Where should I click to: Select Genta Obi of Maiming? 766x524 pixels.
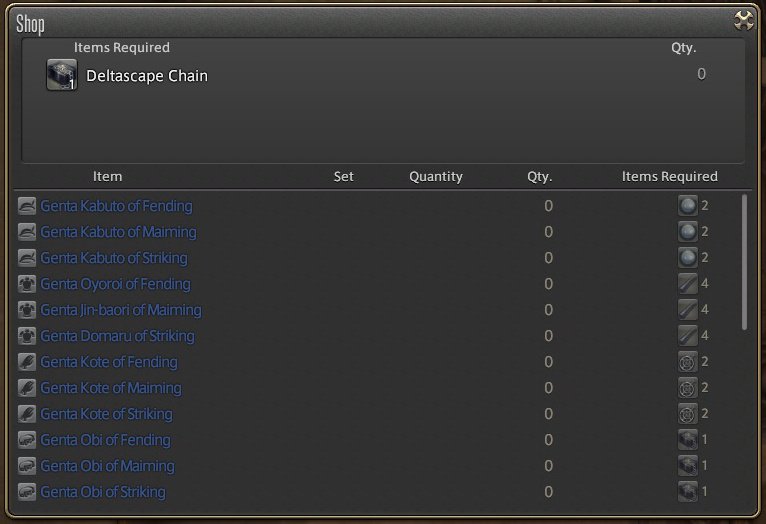tap(107, 466)
